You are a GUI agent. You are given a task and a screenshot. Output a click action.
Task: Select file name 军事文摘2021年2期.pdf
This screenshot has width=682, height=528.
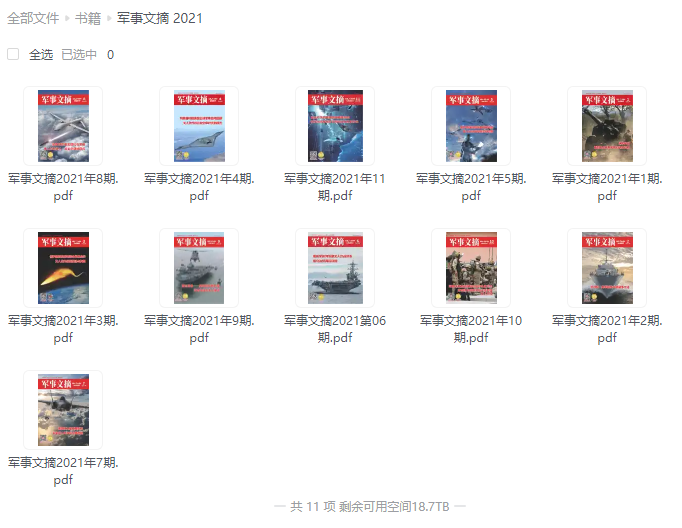tap(607, 329)
